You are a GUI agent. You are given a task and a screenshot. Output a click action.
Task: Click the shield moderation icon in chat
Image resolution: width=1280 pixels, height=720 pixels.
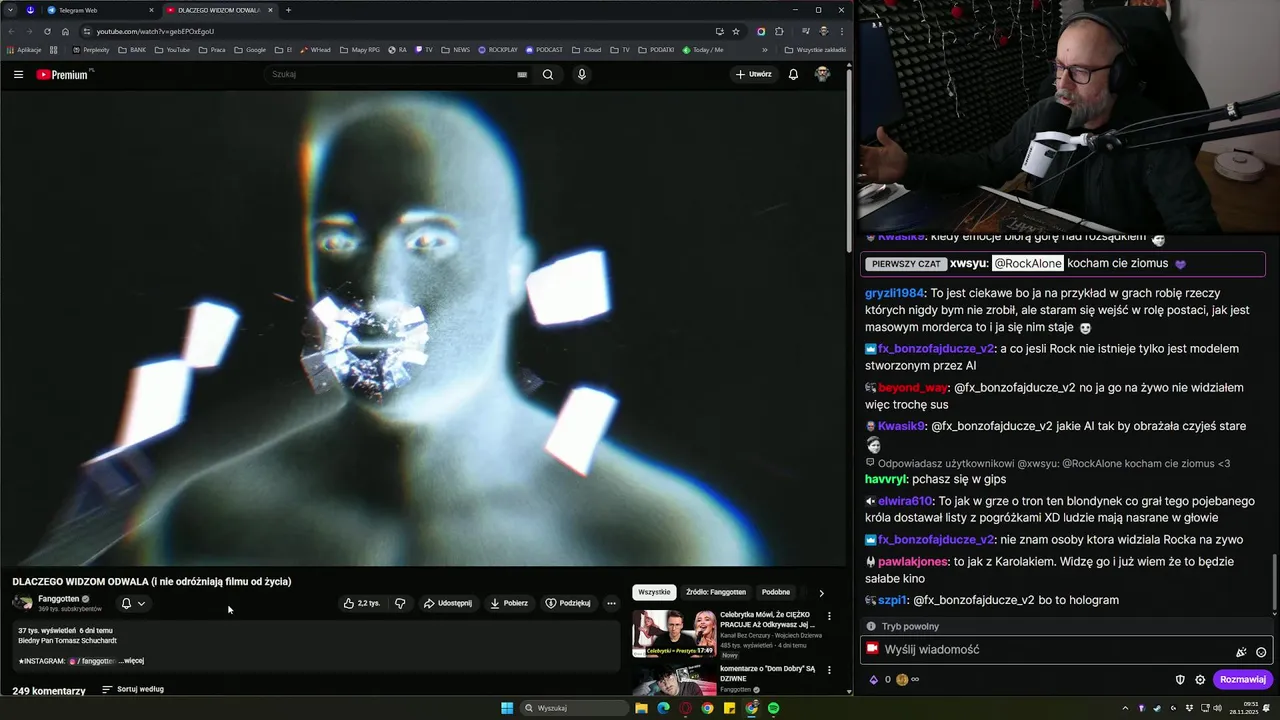pyautogui.click(x=1180, y=679)
